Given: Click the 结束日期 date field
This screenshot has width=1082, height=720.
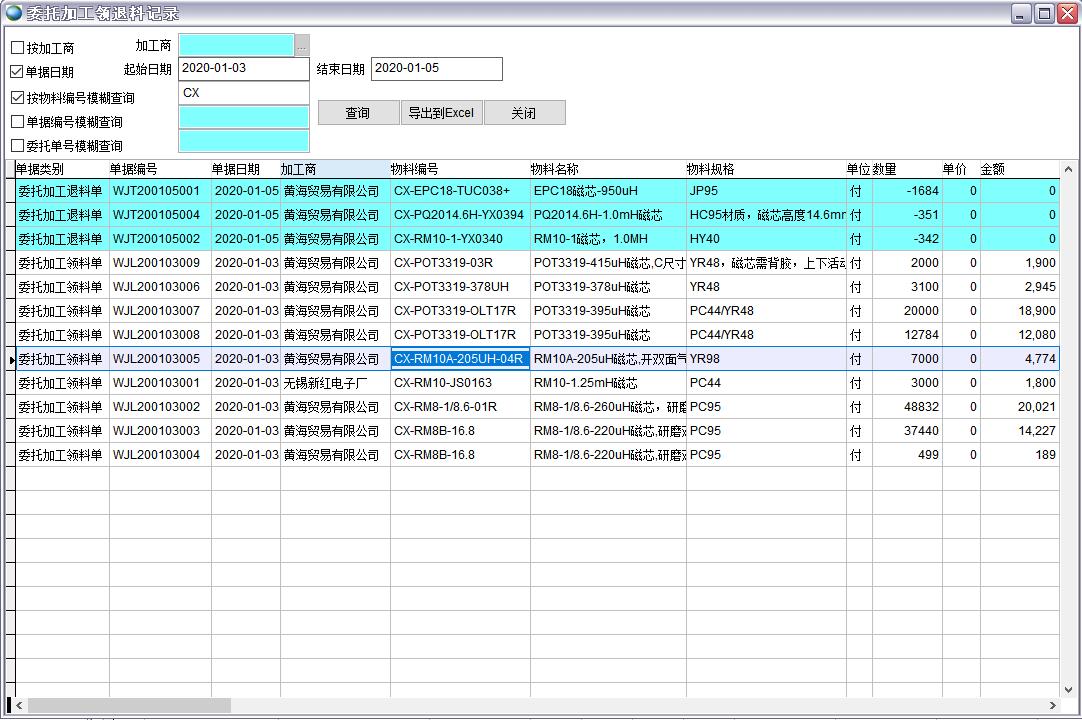Looking at the screenshot, I should point(436,69).
